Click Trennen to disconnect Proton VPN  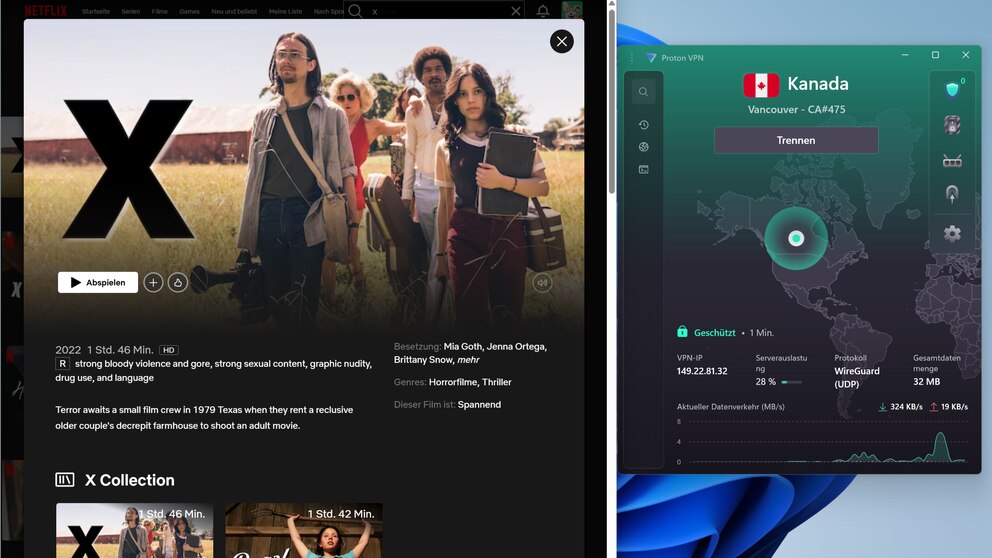[796, 140]
